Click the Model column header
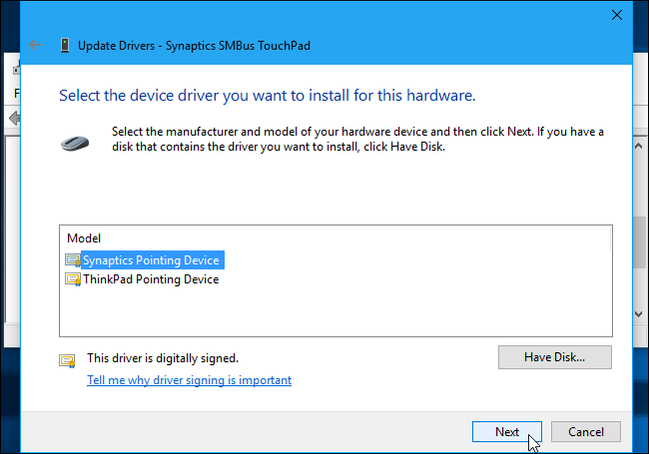 pyautogui.click(x=84, y=239)
